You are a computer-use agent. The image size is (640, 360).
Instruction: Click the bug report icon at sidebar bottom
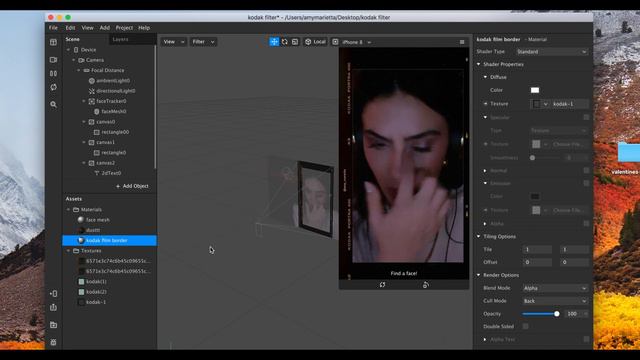point(53,342)
